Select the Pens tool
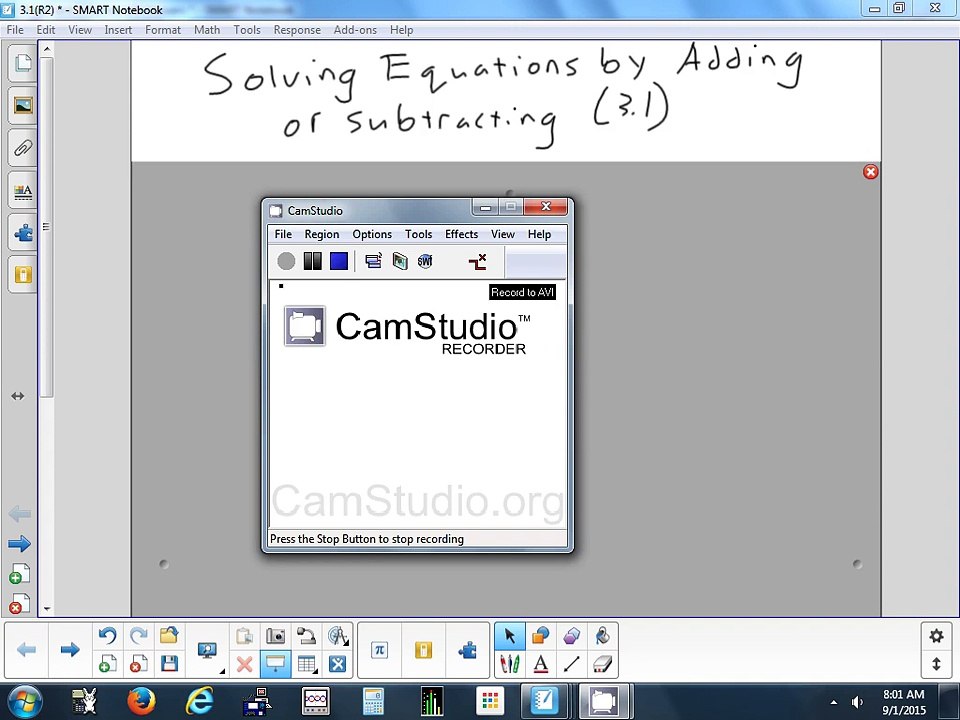The width and height of the screenshot is (960, 720). 509,664
